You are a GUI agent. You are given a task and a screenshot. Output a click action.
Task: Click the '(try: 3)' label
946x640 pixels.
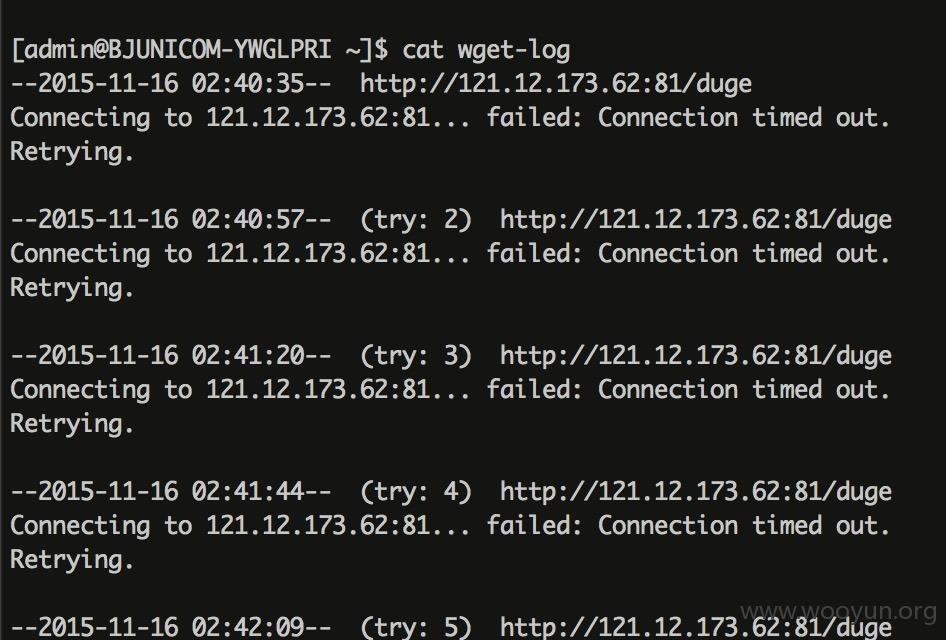(x=416, y=356)
